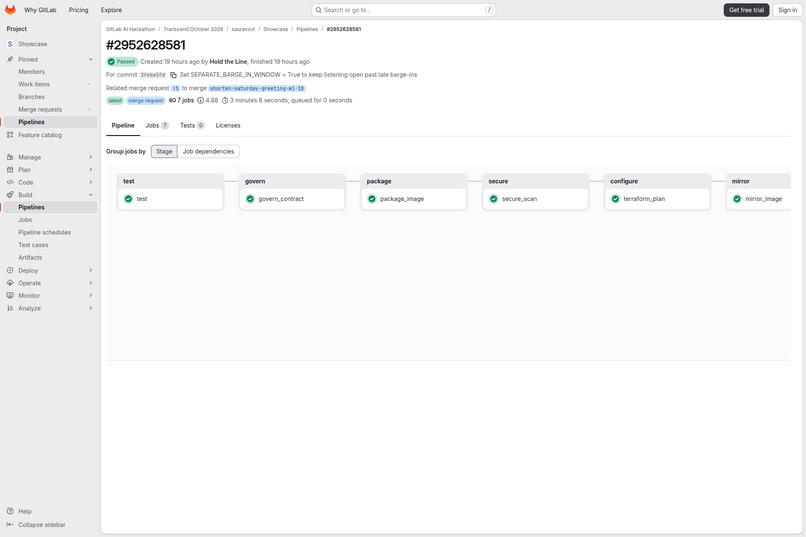Expand the Operate menu chevron
Viewport: 806px width, 537px height.
[90, 283]
